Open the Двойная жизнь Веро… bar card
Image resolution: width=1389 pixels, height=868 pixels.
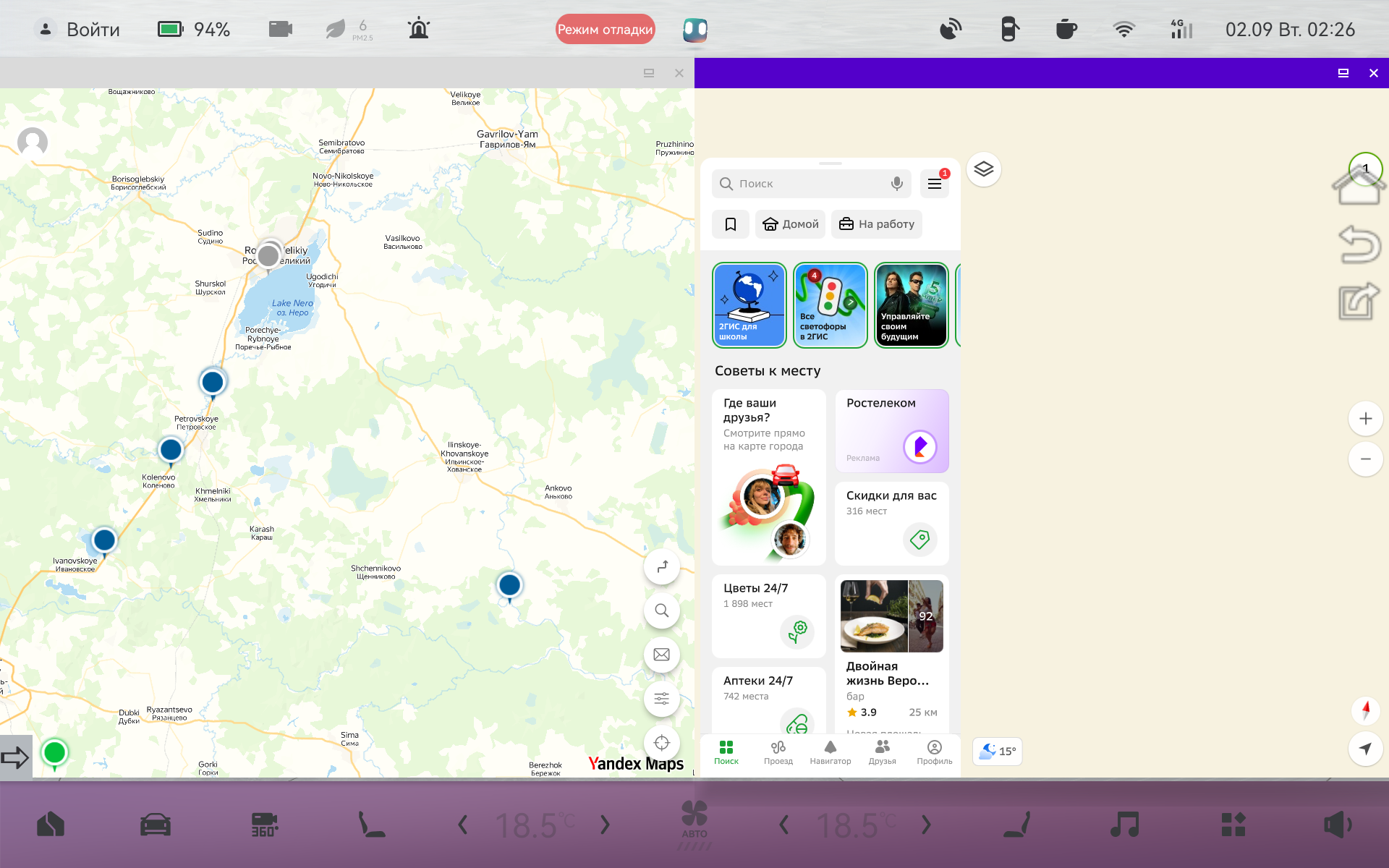pyautogui.click(x=892, y=654)
